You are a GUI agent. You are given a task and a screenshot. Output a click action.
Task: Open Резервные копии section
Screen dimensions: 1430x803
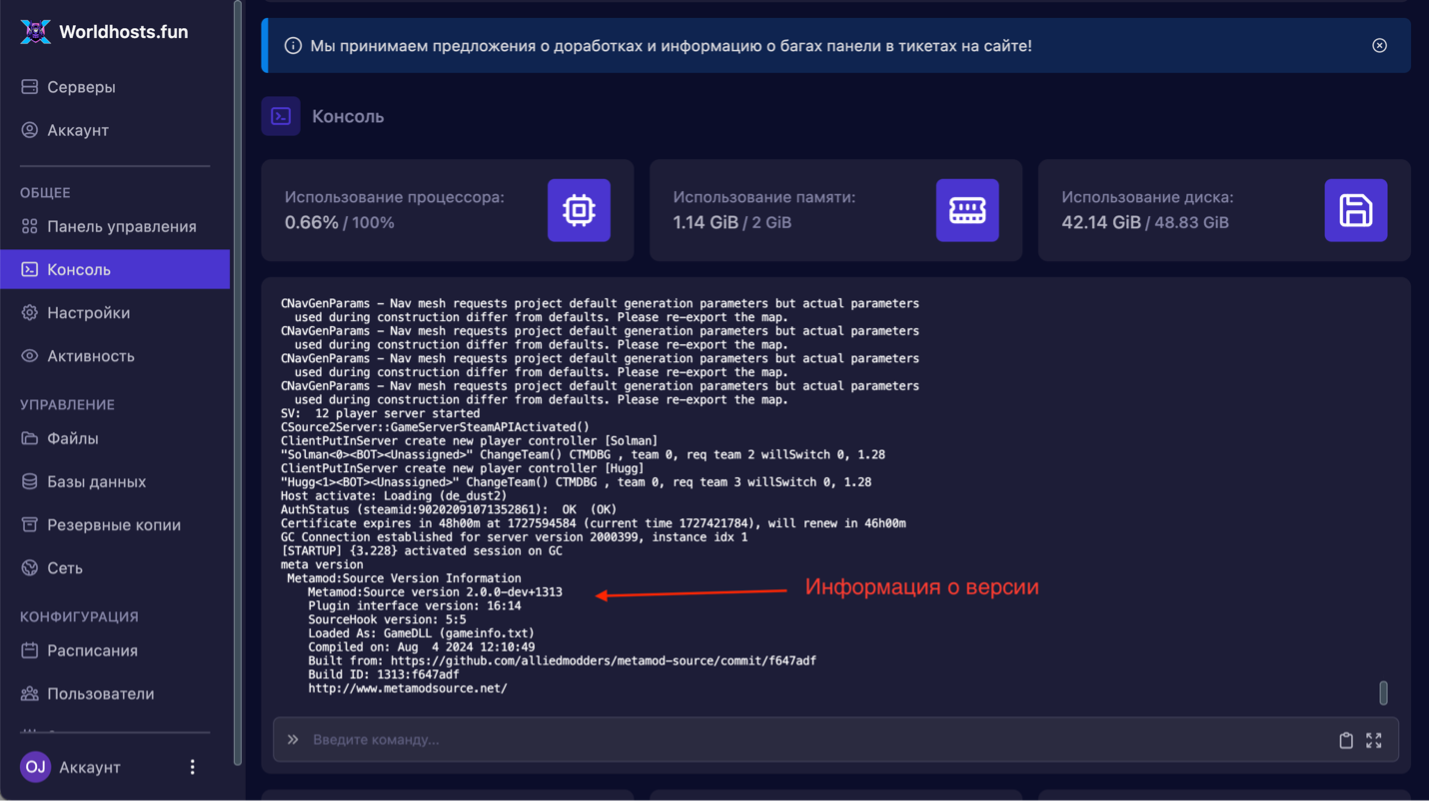coord(113,525)
